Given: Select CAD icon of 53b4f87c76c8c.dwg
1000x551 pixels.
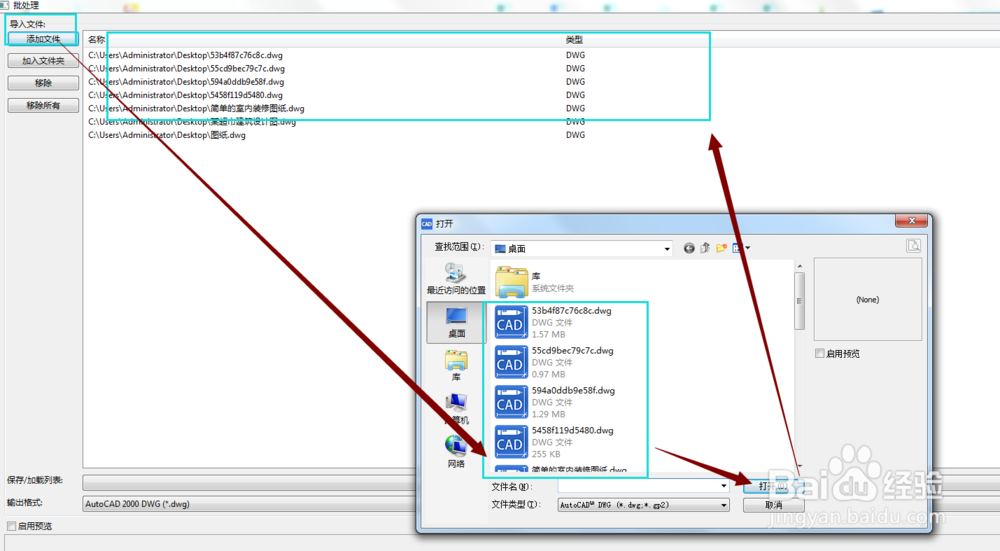Looking at the screenshot, I should tap(511, 321).
